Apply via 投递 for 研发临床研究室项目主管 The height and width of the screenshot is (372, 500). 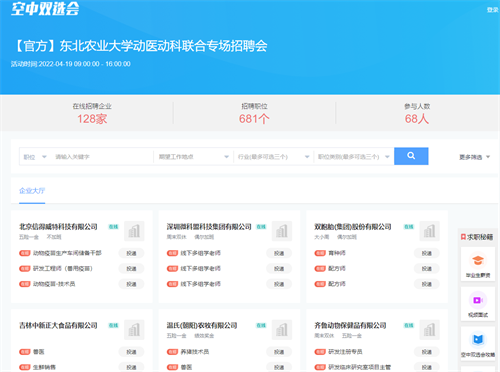click(427, 367)
